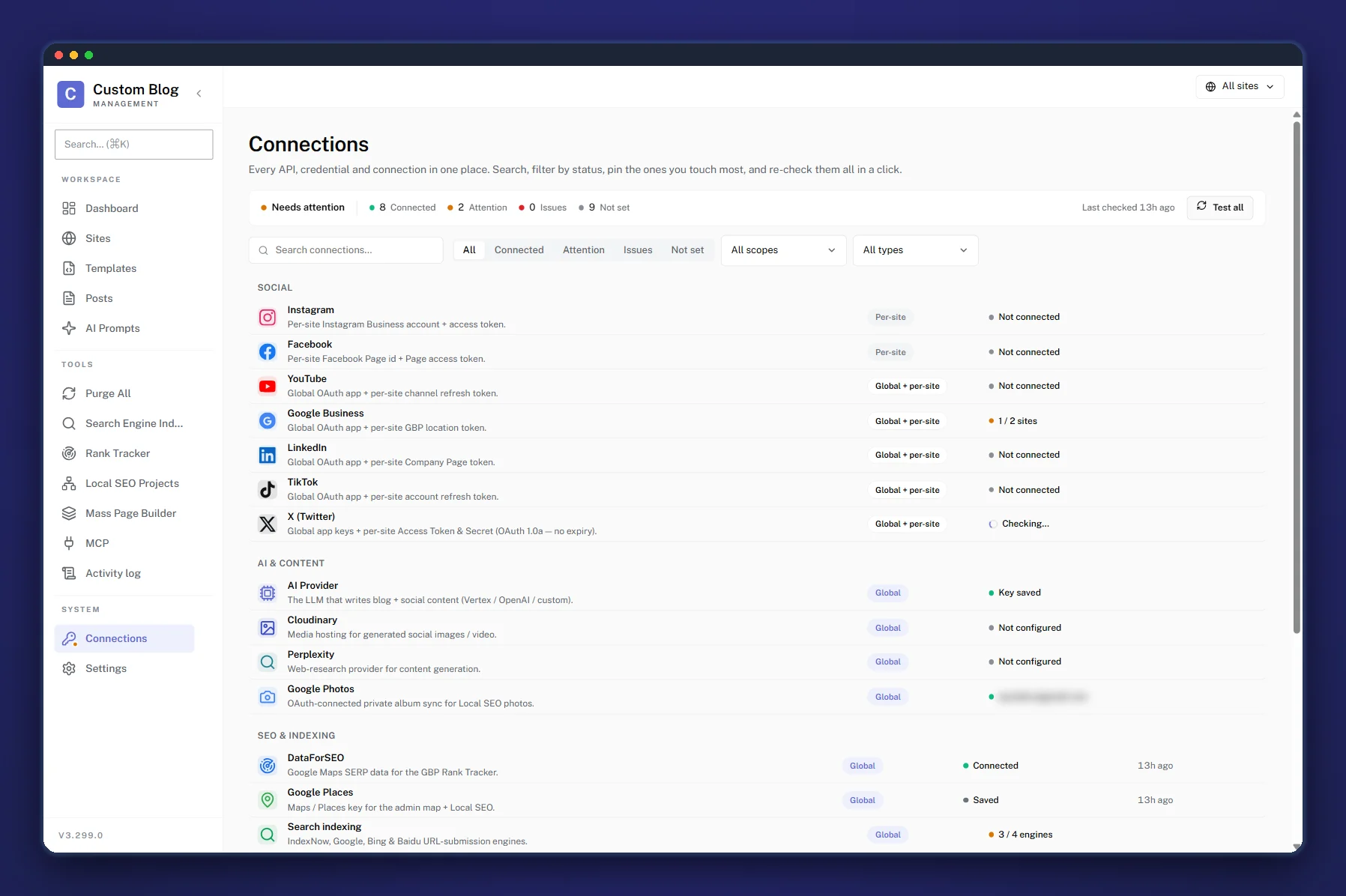Click the Cloudinary image icon
1346x896 pixels.
(x=268, y=627)
